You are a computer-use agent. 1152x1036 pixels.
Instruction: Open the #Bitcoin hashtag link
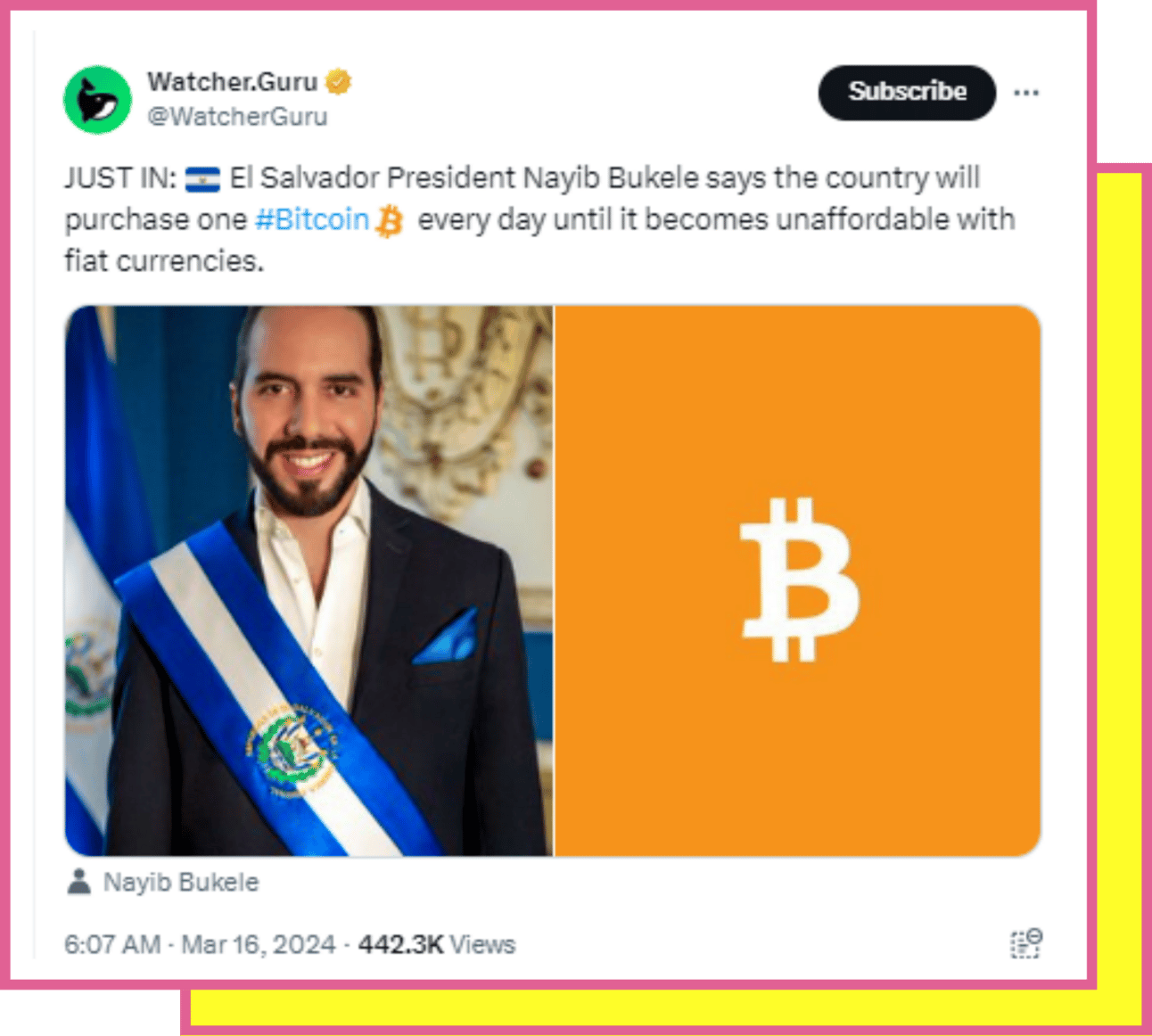click(x=312, y=219)
